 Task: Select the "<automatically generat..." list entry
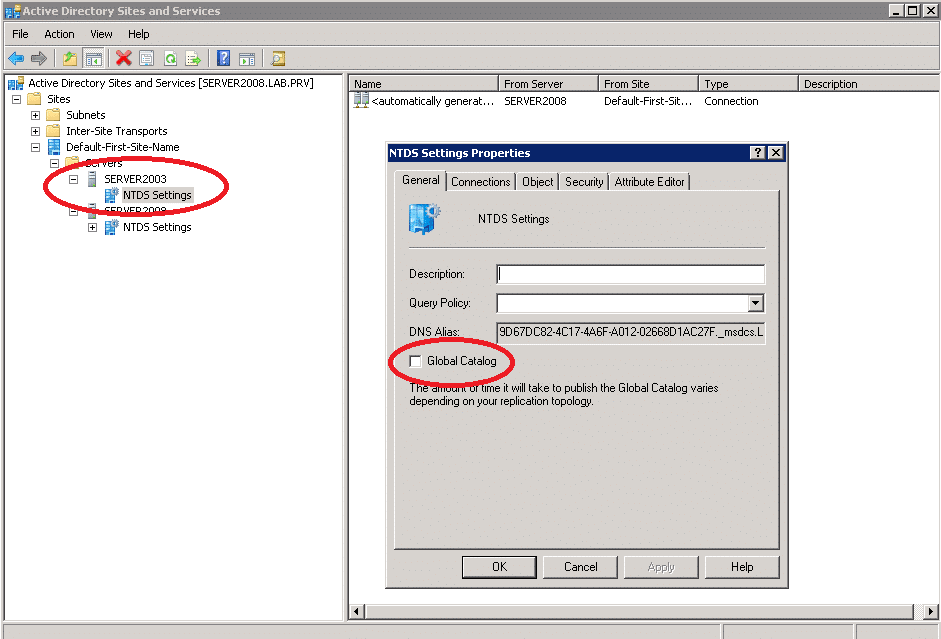[x=433, y=101]
